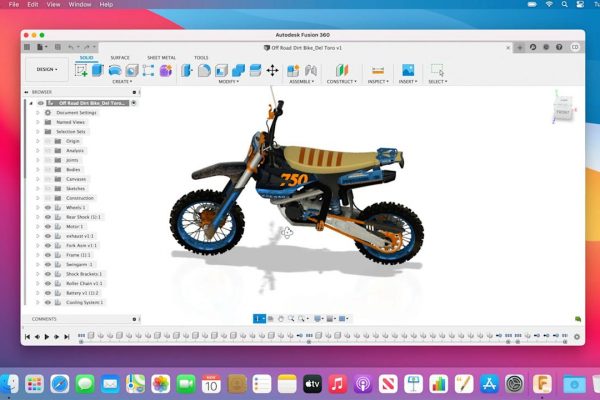
Task: Select the Create Sketch tool
Action: tap(81, 70)
